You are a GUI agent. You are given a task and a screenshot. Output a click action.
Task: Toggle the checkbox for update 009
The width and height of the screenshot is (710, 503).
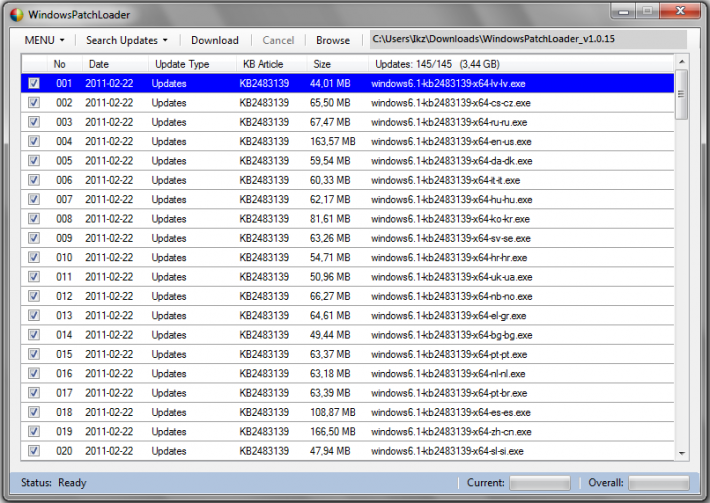pos(34,238)
